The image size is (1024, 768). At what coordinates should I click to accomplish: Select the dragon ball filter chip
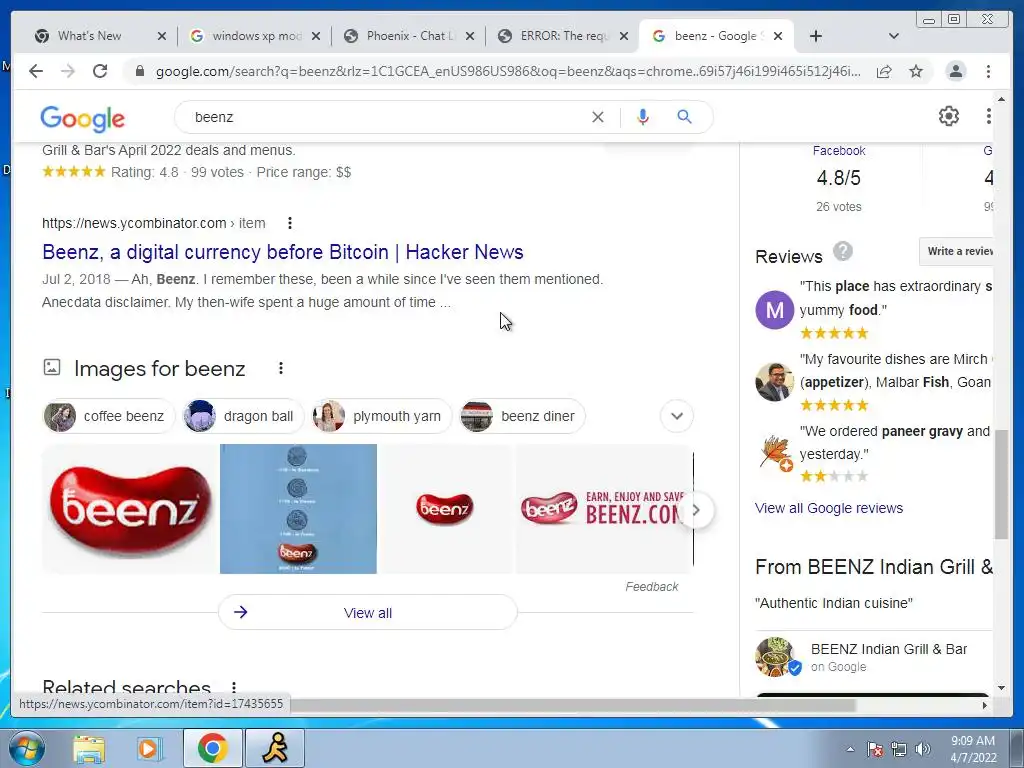tap(243, 416)
